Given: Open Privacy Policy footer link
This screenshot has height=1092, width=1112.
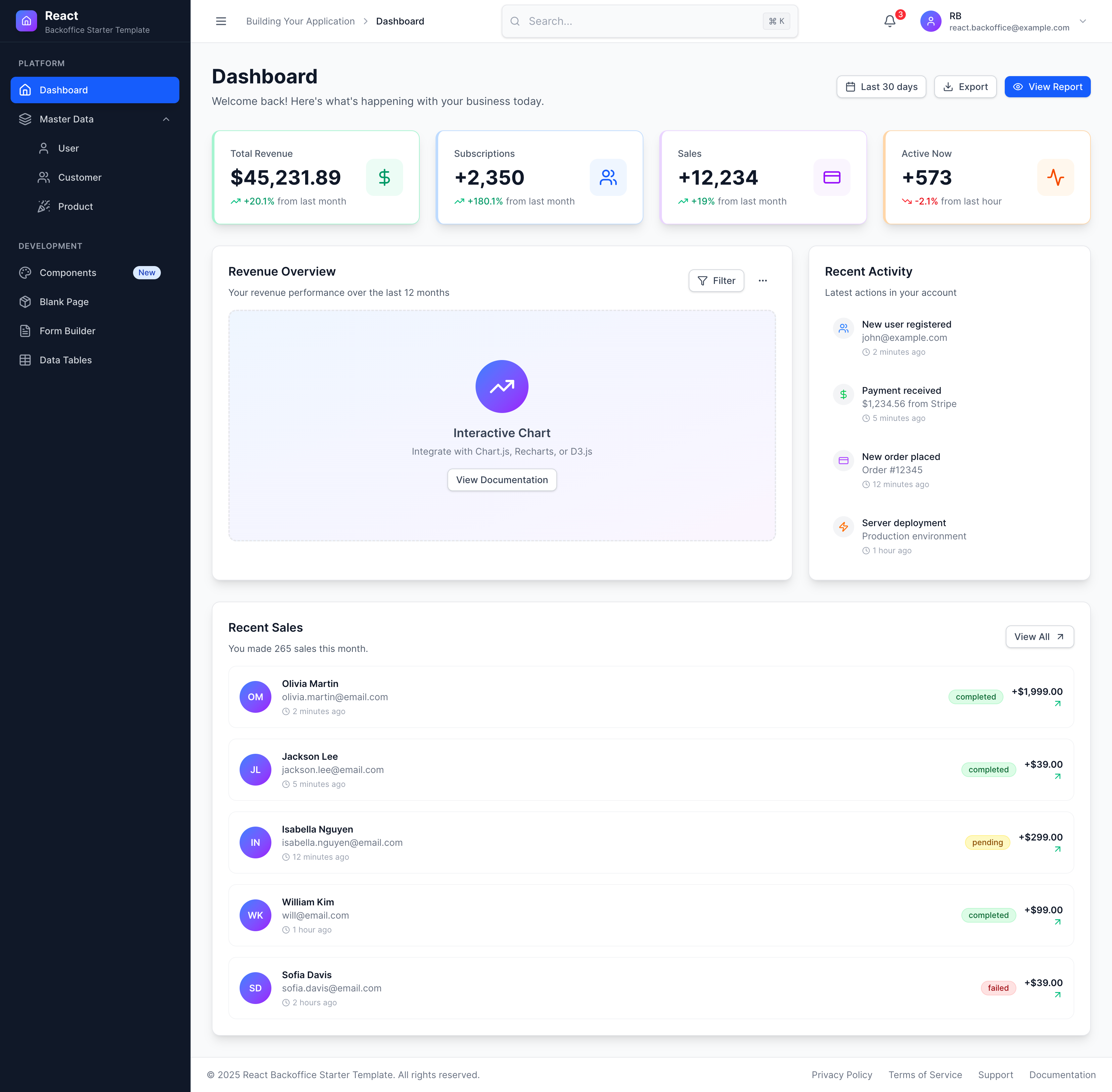Looking at the screenshot, I should 841,1075.
